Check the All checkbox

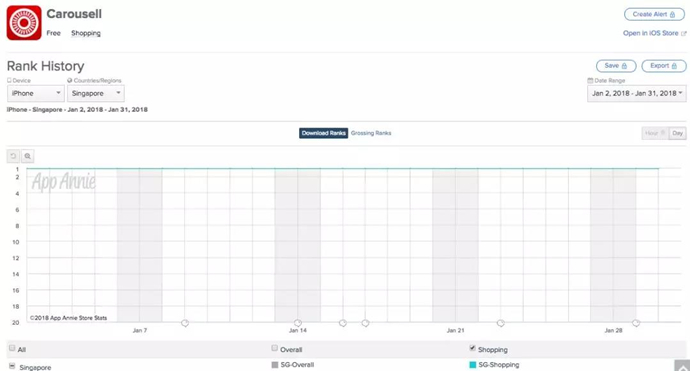click(12, 348)
